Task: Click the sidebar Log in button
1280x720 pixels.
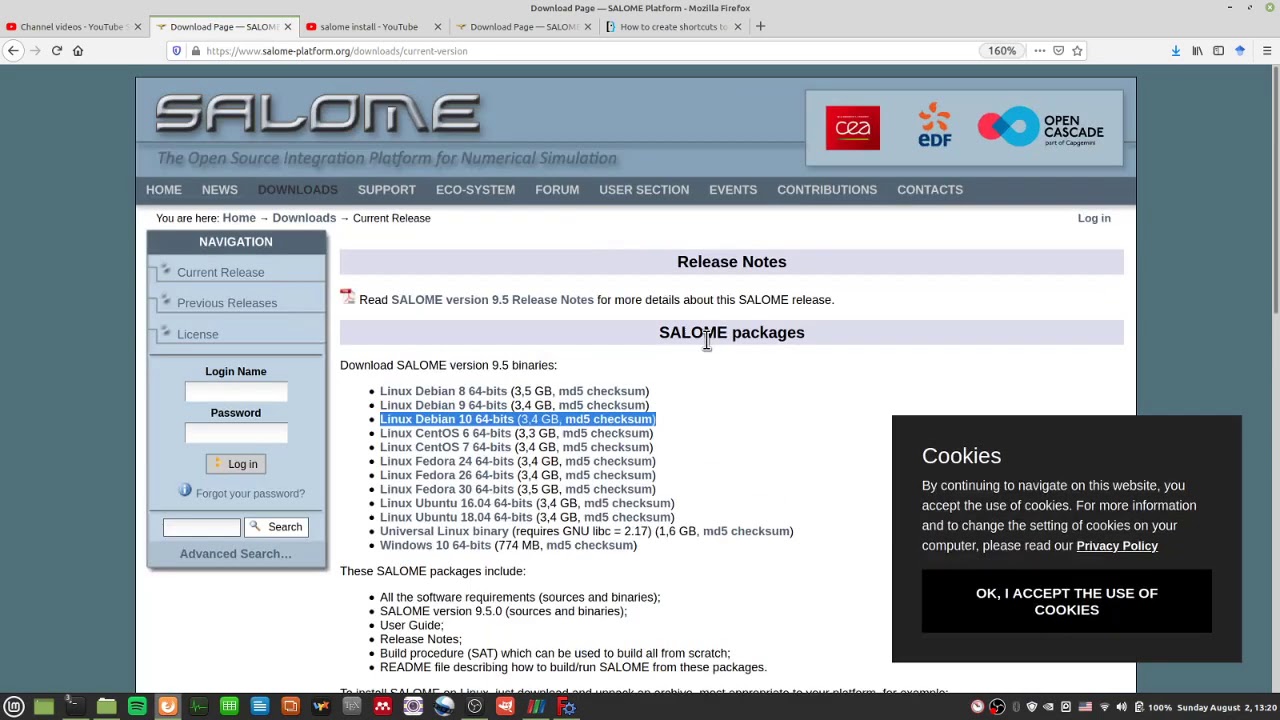Action: [236, 464]
